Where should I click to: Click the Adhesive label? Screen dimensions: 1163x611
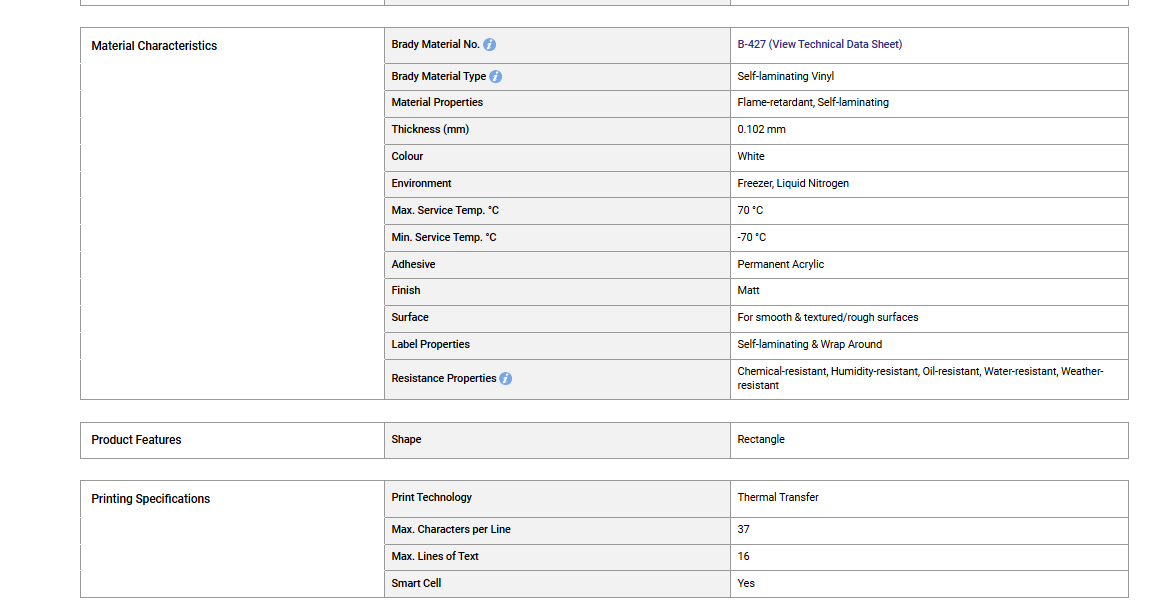pyautogui.click(x=413, y=264)
